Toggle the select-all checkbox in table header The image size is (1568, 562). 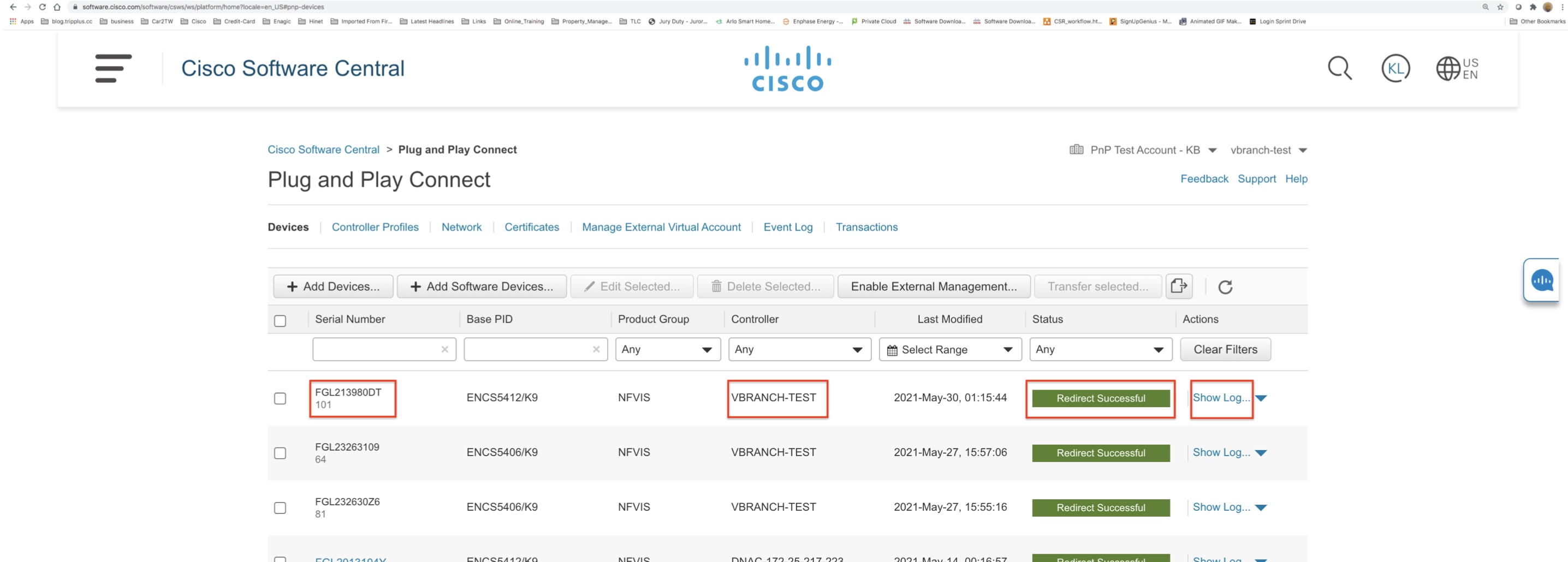280,319
